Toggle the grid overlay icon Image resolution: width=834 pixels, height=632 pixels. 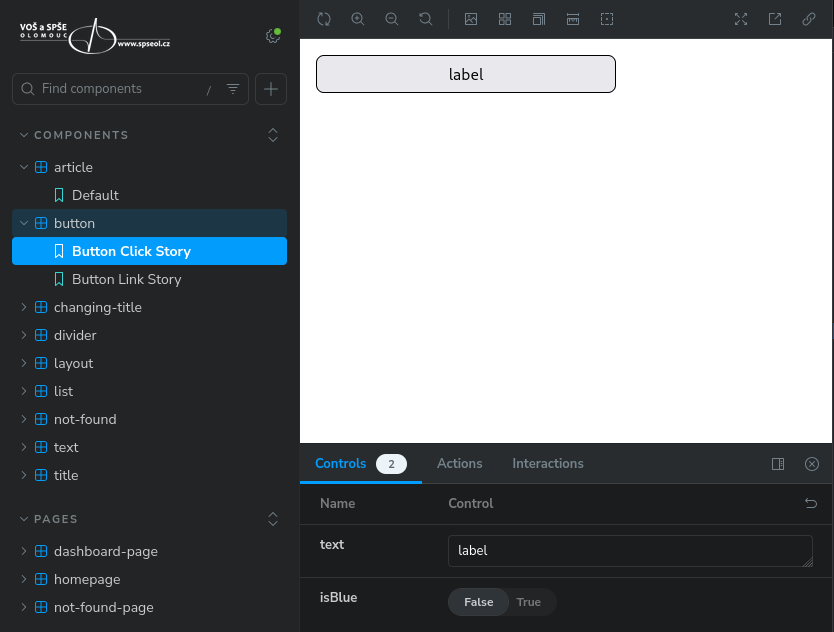tap(505, 19)
